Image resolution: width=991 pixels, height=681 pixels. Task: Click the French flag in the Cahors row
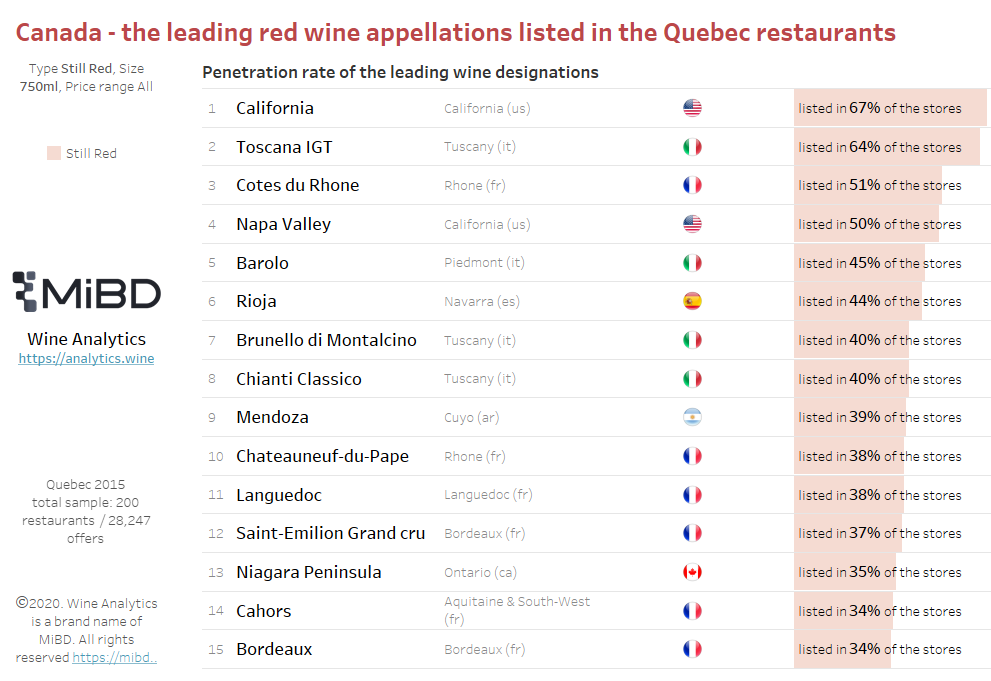point(692,611)
